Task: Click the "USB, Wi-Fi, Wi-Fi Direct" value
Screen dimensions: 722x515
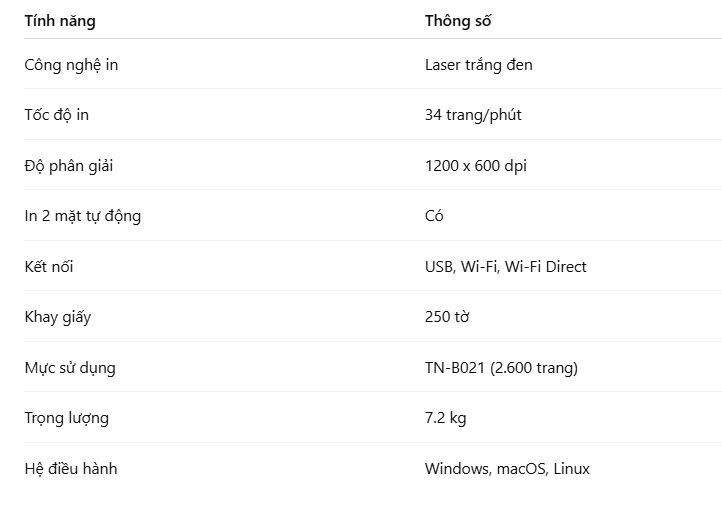Action: [505, 267]
